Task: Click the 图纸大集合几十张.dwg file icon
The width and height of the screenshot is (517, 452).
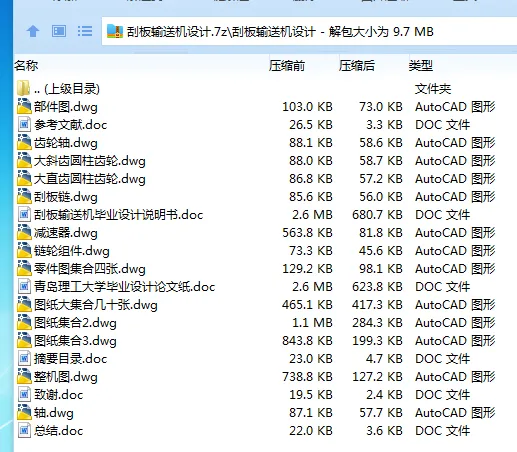Action: coord(24,304)
